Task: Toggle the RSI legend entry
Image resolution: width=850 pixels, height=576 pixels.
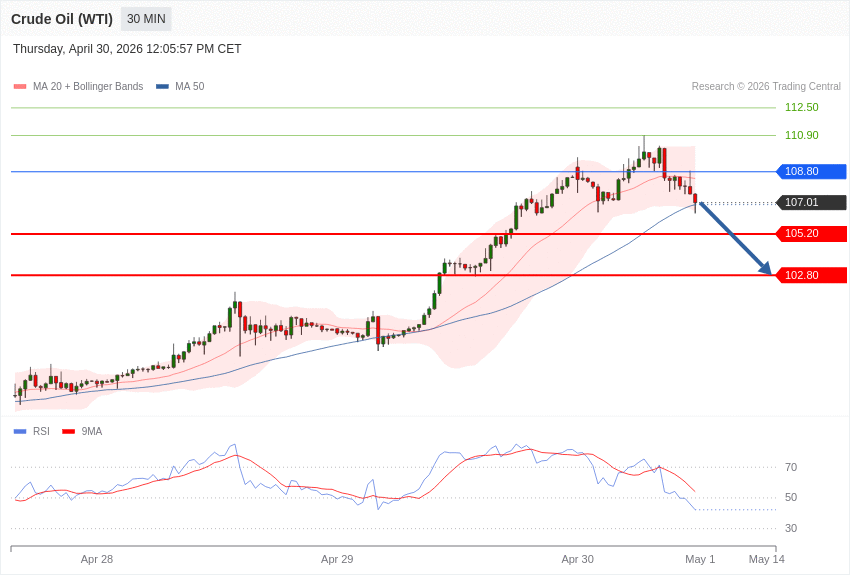Action: 40,432
